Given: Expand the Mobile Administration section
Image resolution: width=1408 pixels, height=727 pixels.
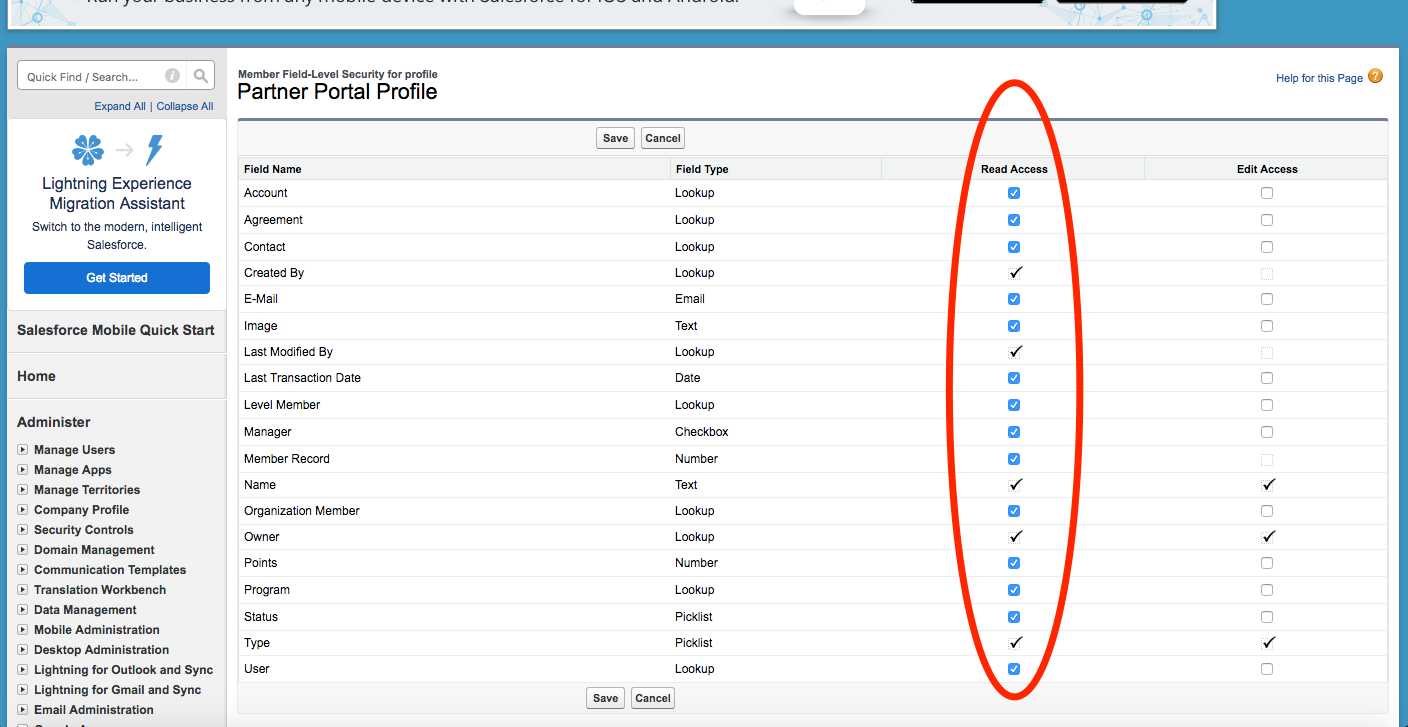Looking at the screenshot, I should (23, 630).
